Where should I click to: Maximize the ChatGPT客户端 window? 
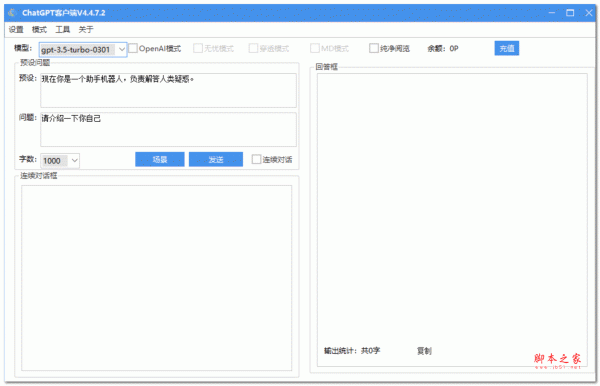coord(570,13)
